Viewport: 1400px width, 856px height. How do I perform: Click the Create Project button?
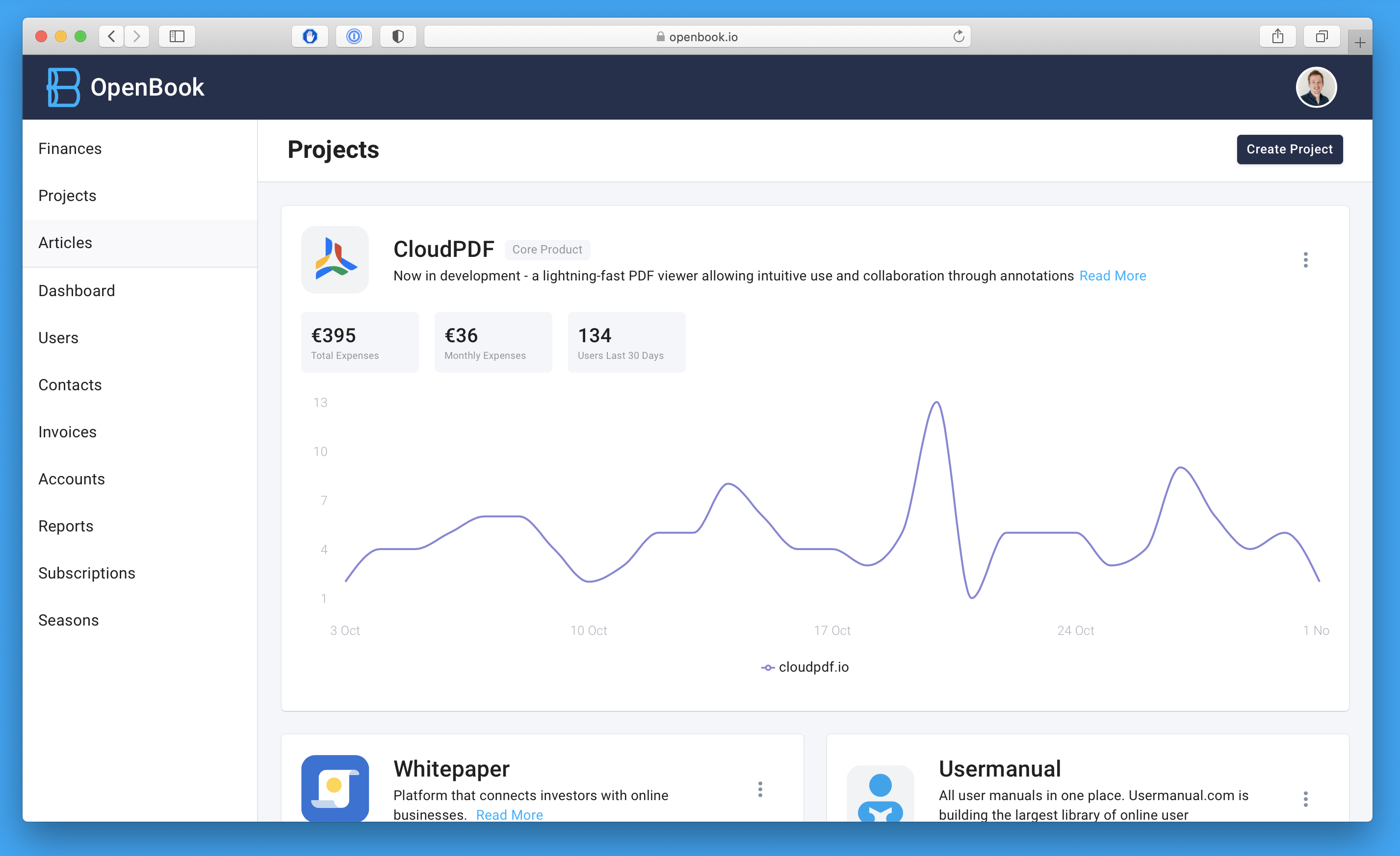pyautogui.click(x=1289, y=149)
